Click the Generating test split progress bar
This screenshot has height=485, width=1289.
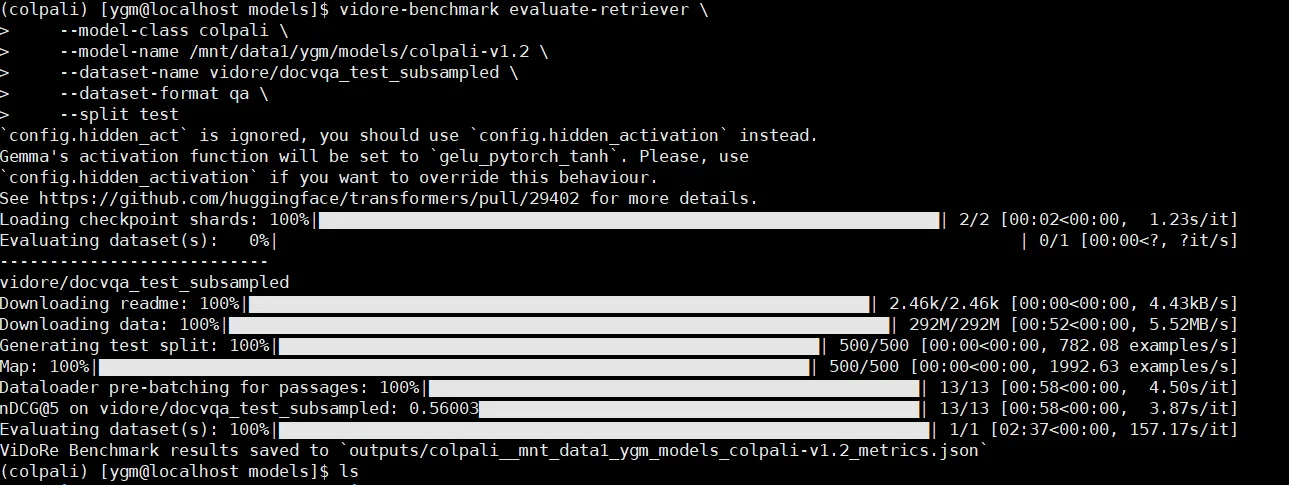click(x=549, y=345)
